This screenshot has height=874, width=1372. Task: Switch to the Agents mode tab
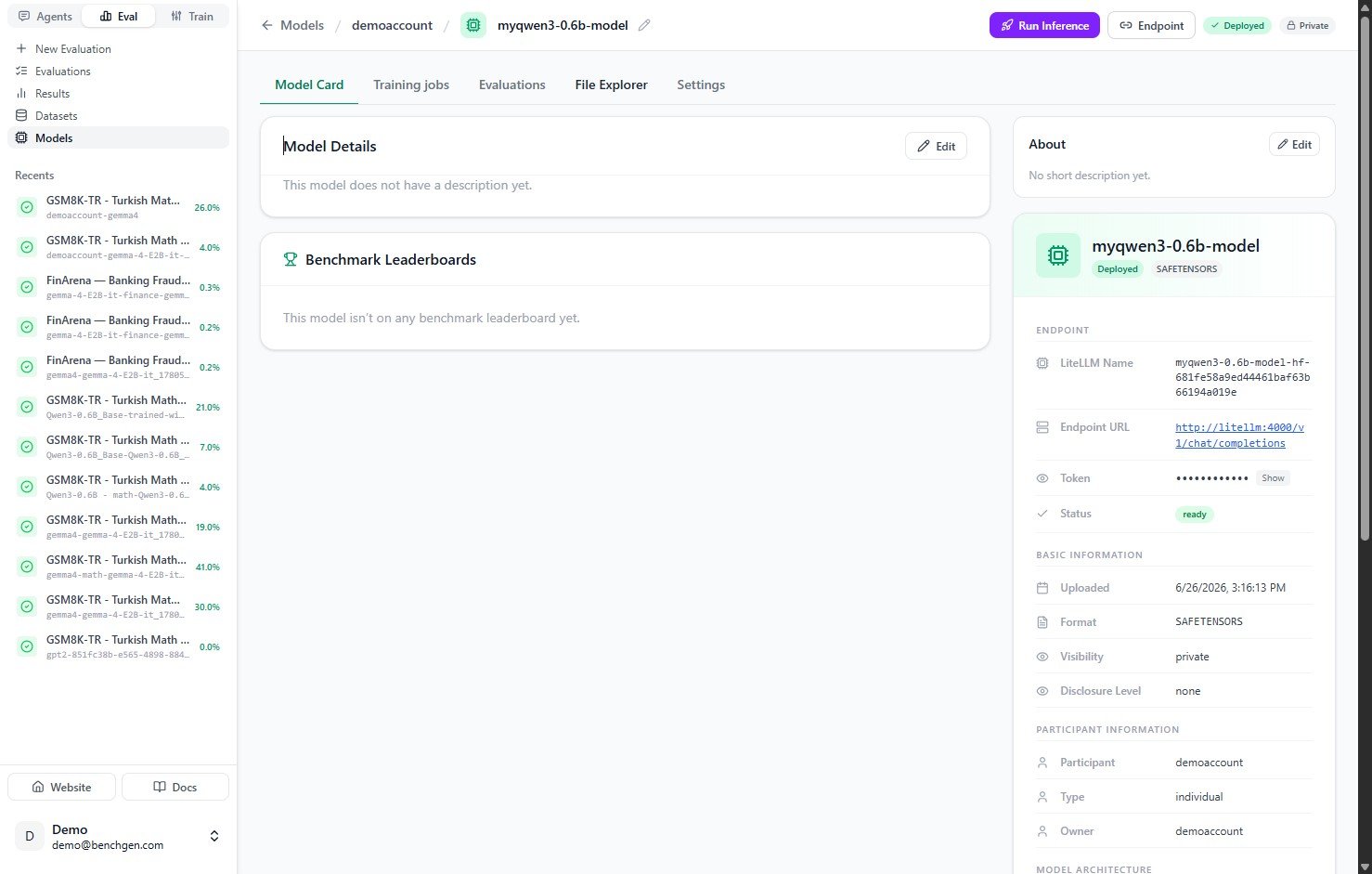45,17
